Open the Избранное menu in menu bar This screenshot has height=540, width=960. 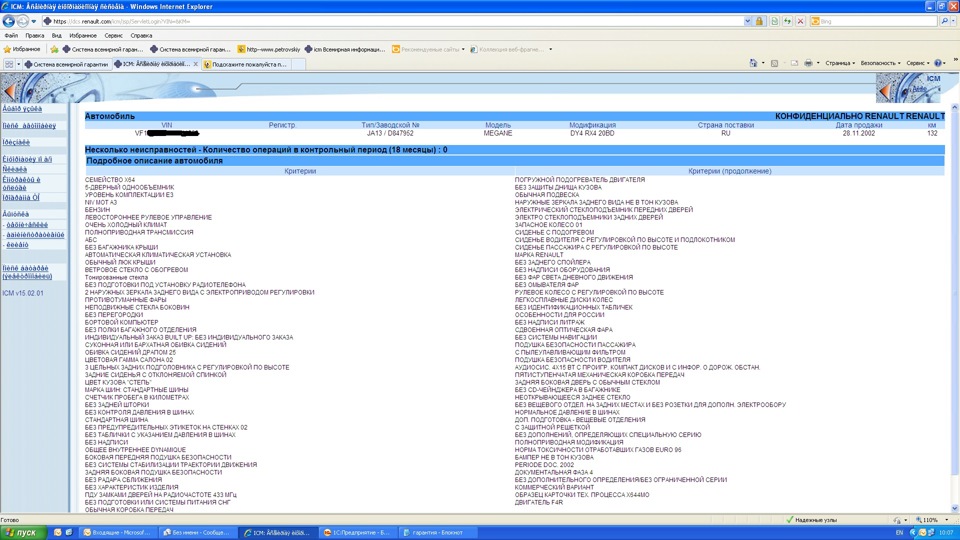click(83, 36)
